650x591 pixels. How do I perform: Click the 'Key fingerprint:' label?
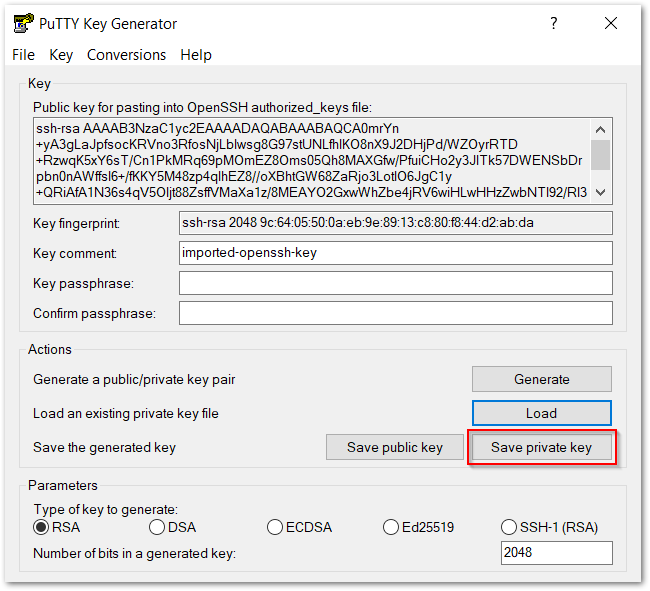point(76,223)
